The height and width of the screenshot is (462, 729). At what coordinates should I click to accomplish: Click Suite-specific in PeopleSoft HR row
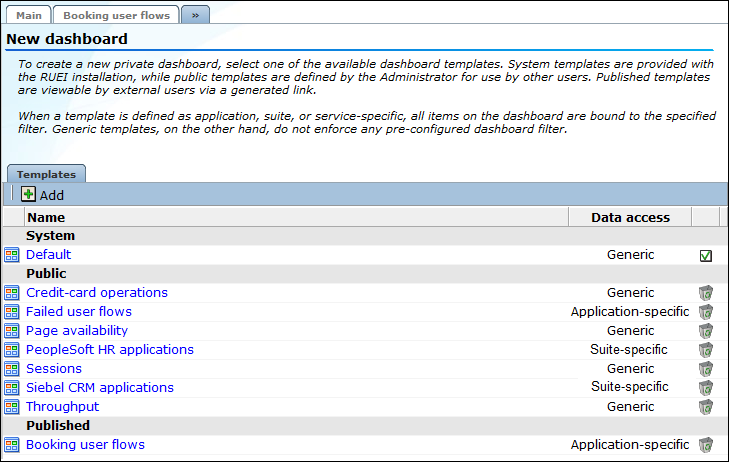[x=629, y=350]
